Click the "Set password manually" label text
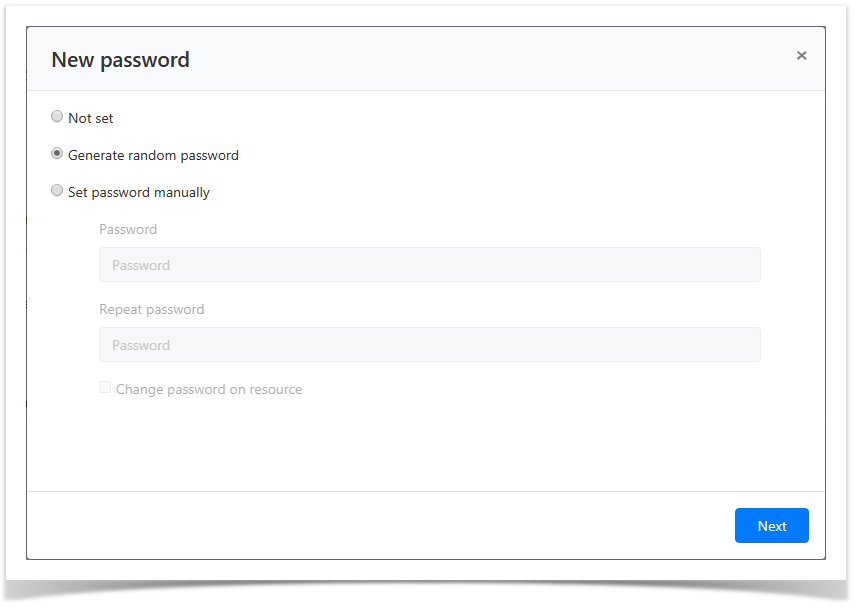This screenshot has width=860, height=609. point(139,192)
